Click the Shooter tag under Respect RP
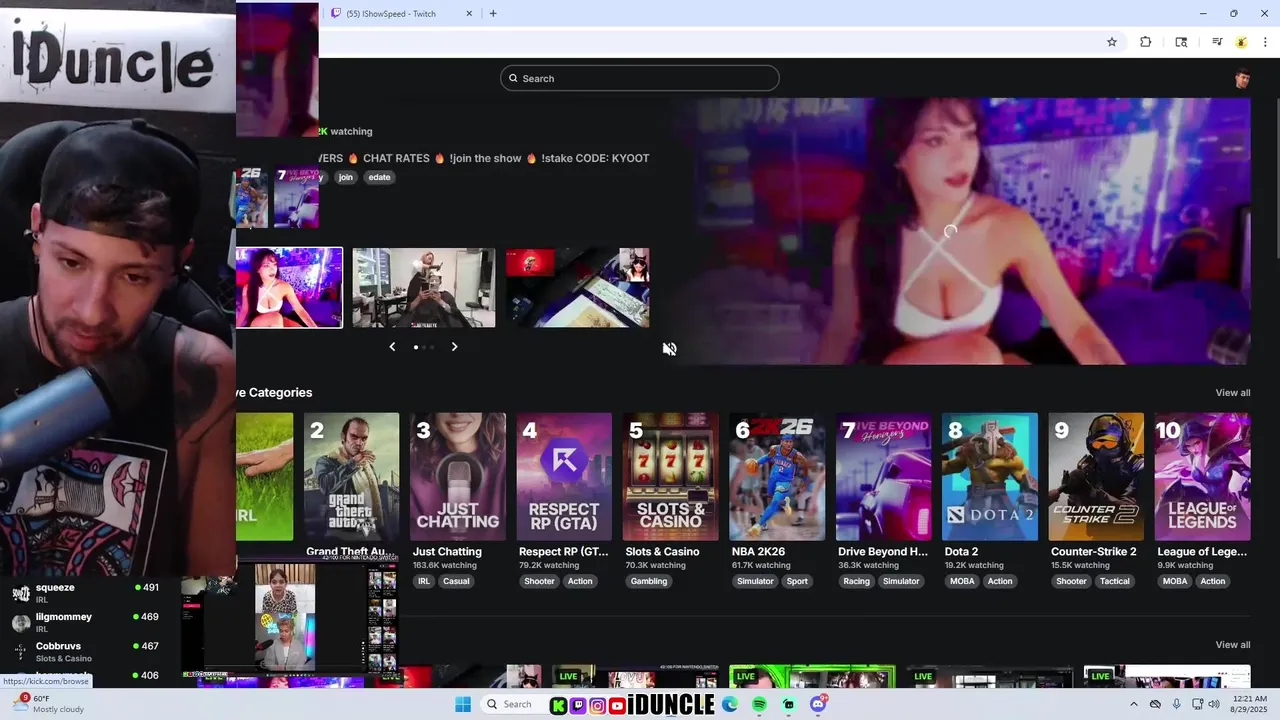 [x=539, y=581]
